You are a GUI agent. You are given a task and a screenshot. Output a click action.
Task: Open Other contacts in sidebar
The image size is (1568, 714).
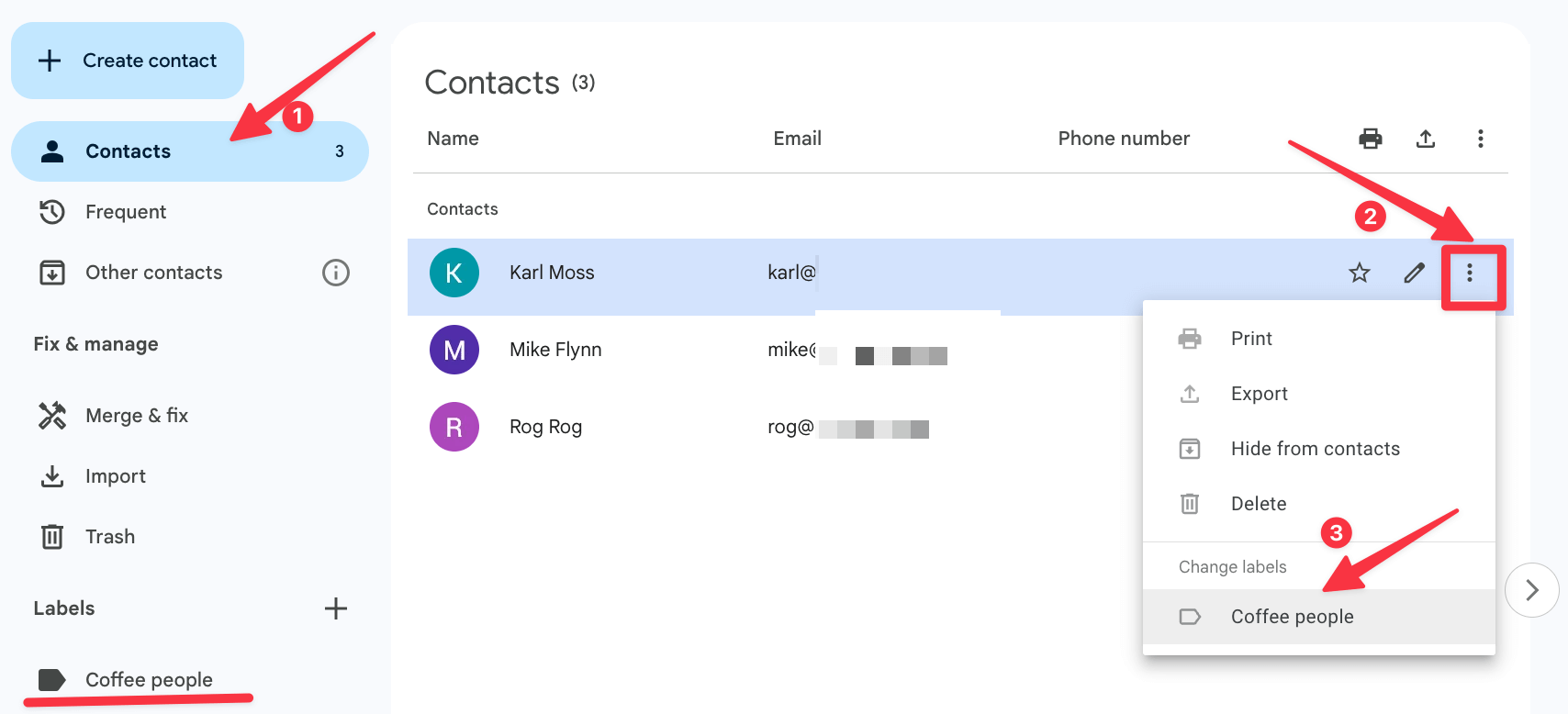[x=153, y=273]
